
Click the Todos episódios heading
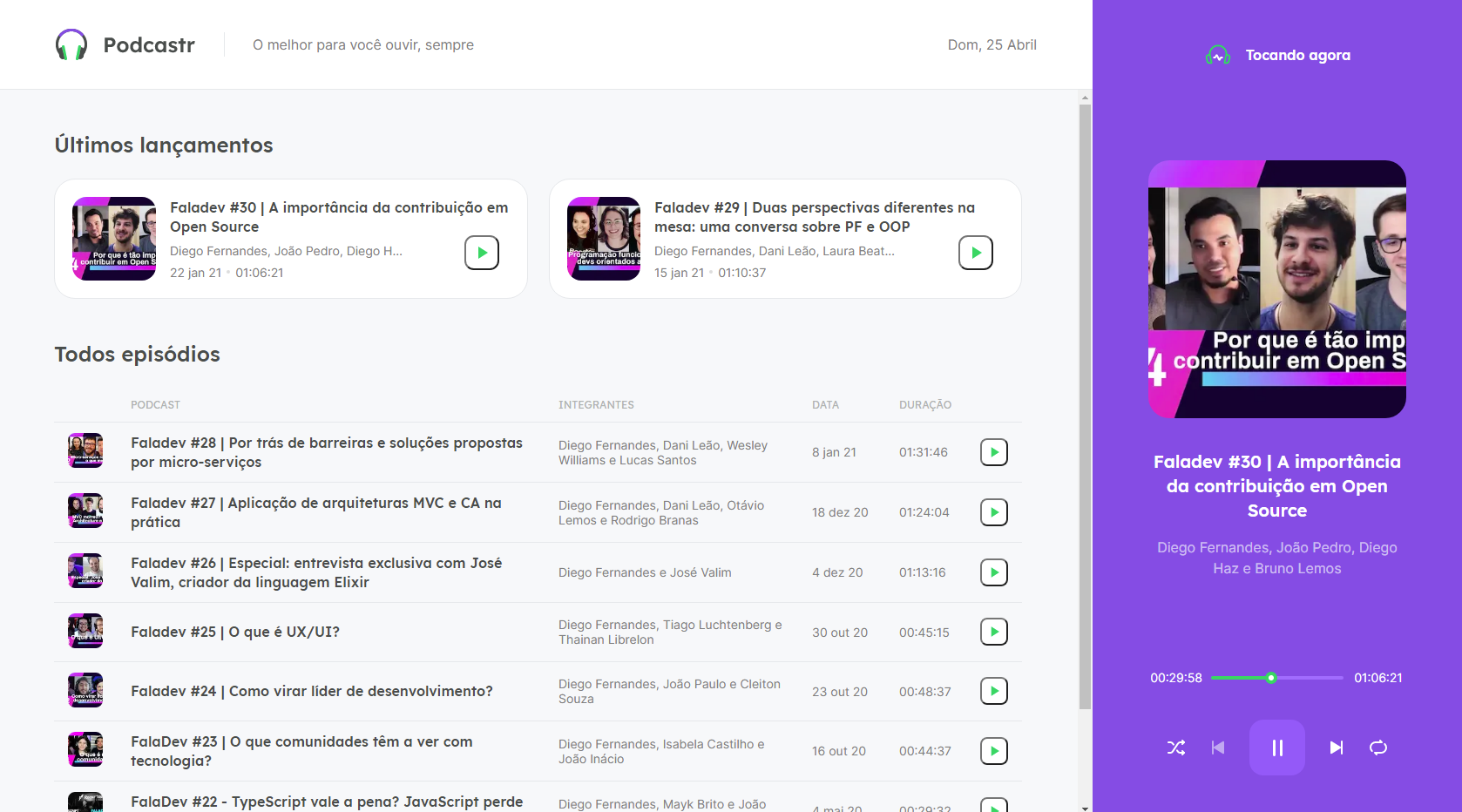(x=138, y=355)
